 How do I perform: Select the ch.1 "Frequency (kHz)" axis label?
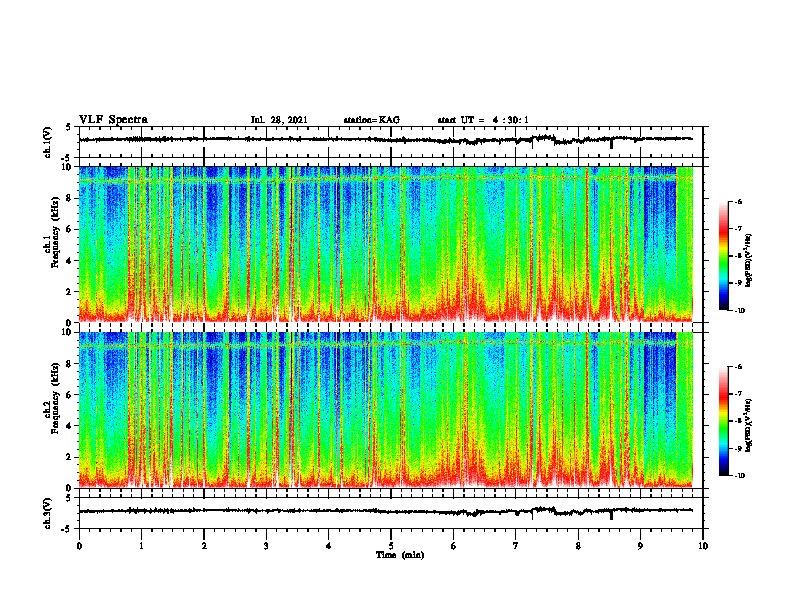click(x=54, y=232)
